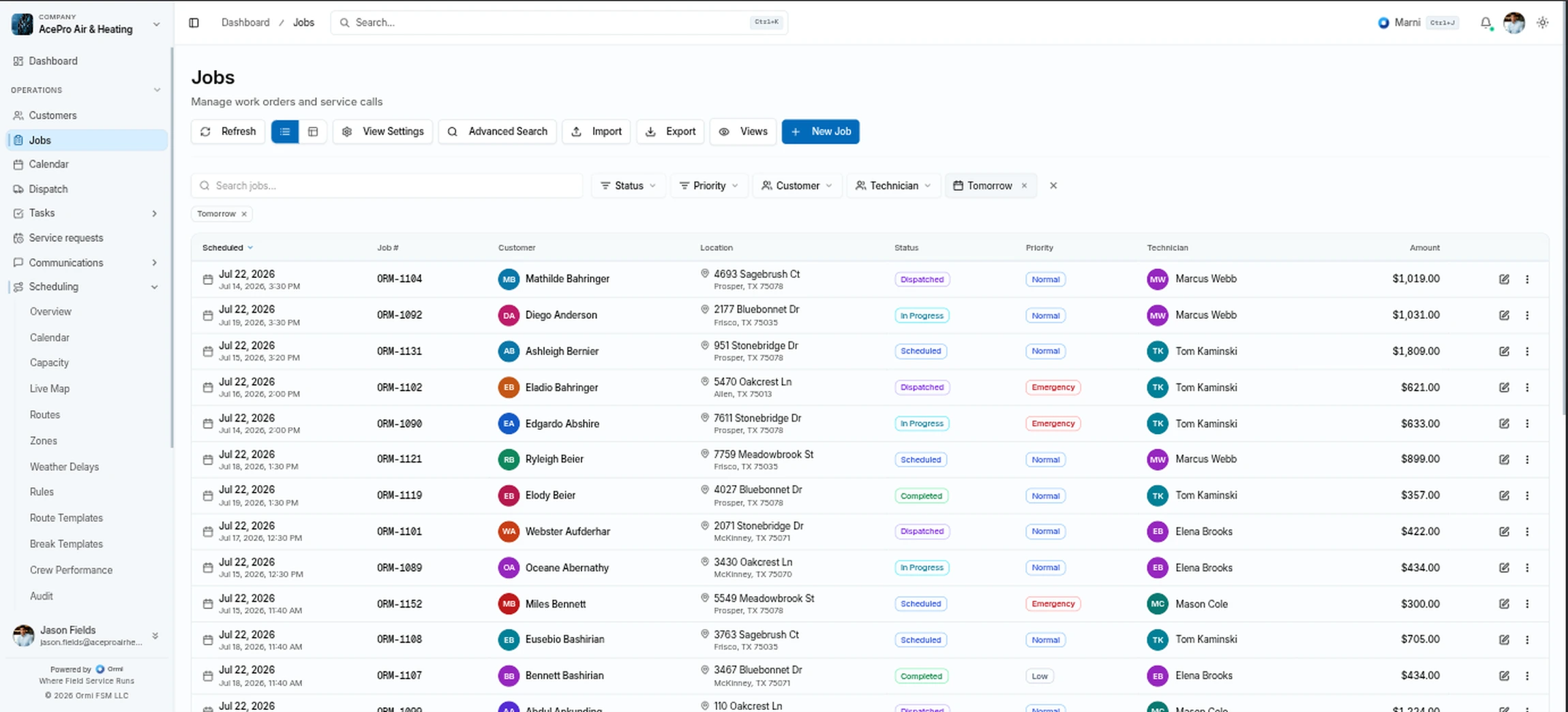
Task: Edit job ORM-1101 pencil icon
Action: click(x=1504, y=531)
